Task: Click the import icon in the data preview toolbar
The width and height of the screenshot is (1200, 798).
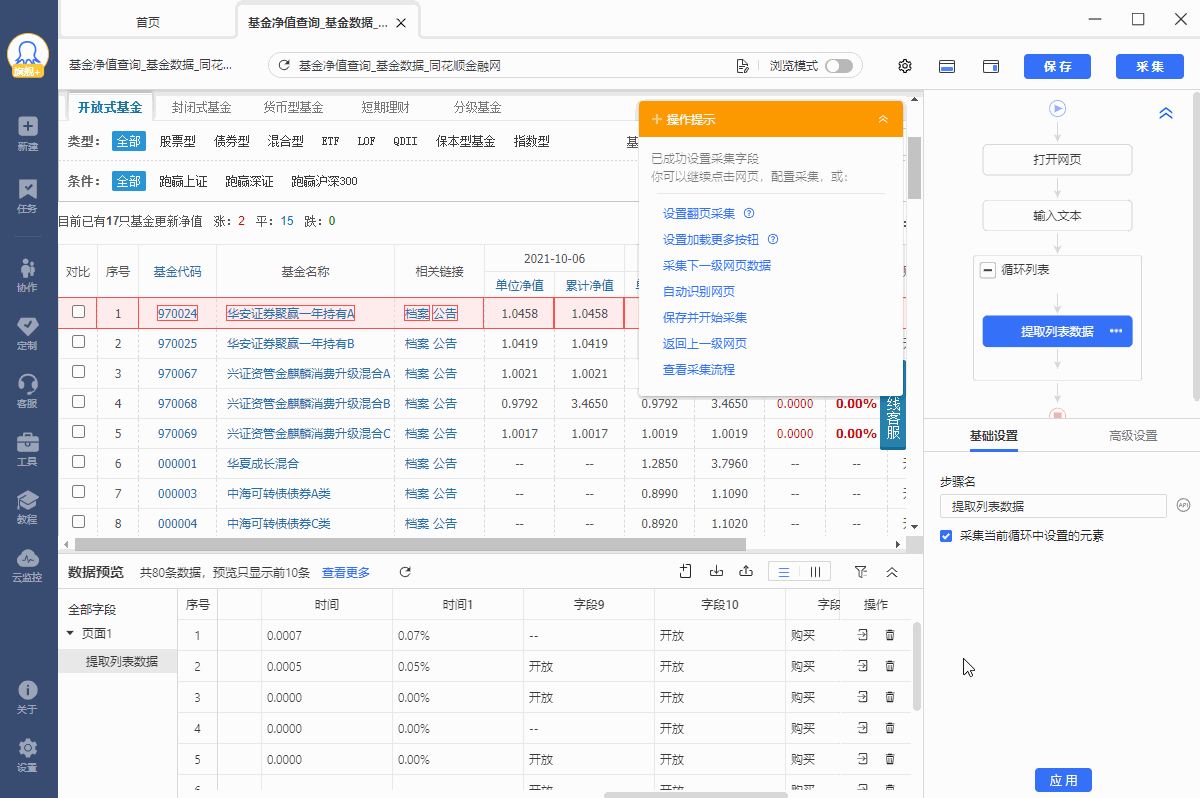Action: point(716,572)
